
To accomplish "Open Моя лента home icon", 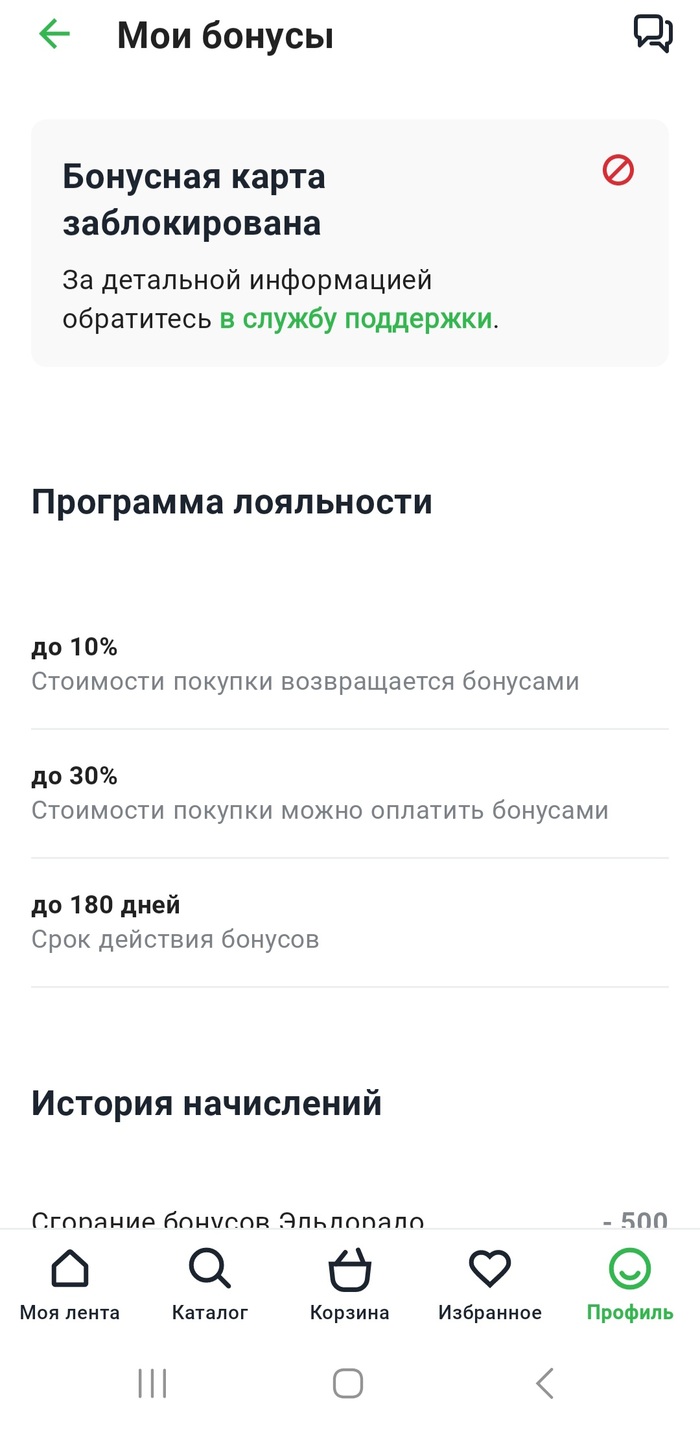I will (x=69, y=1270).
